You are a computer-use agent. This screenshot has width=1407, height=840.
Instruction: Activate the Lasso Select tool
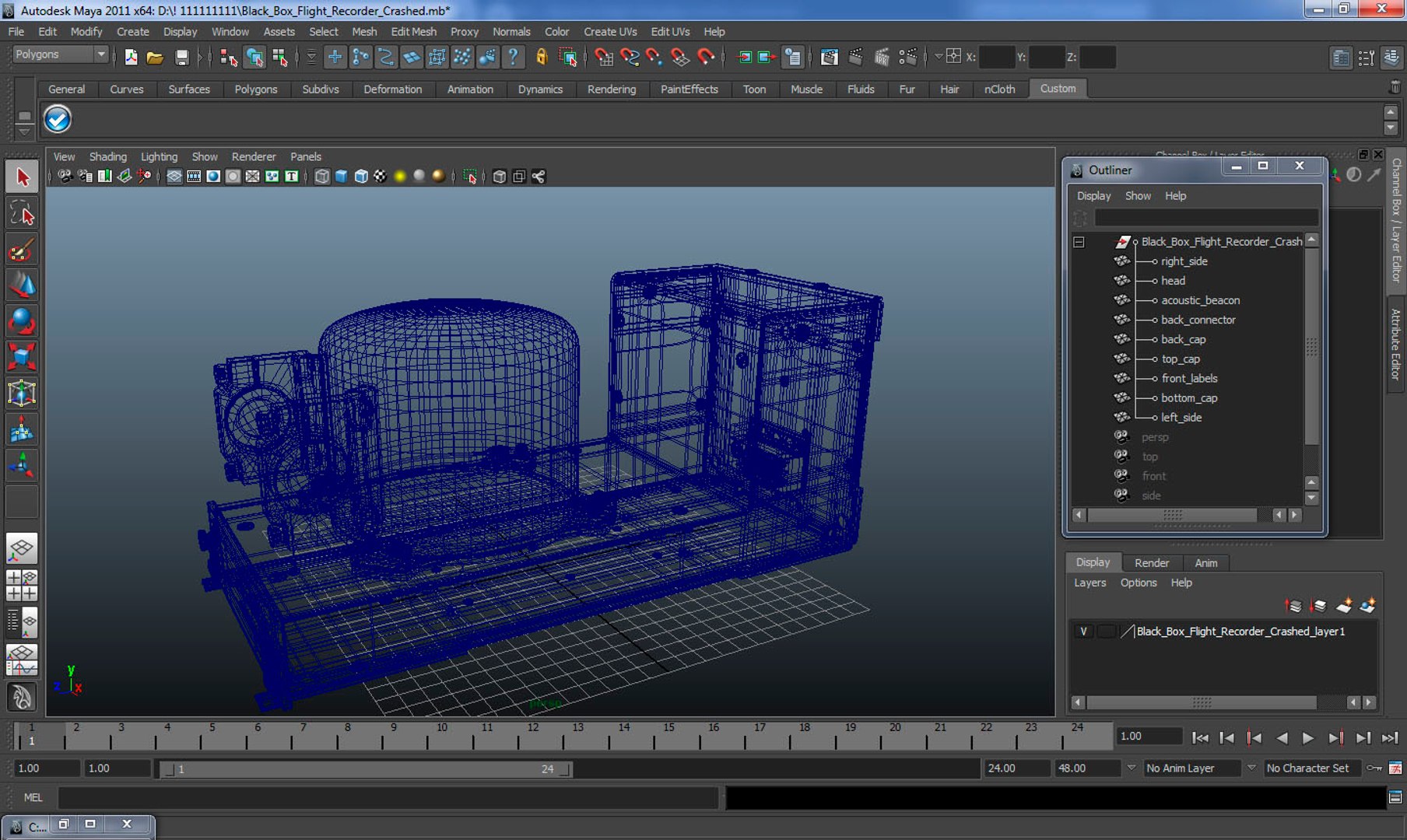coord(22,214)
